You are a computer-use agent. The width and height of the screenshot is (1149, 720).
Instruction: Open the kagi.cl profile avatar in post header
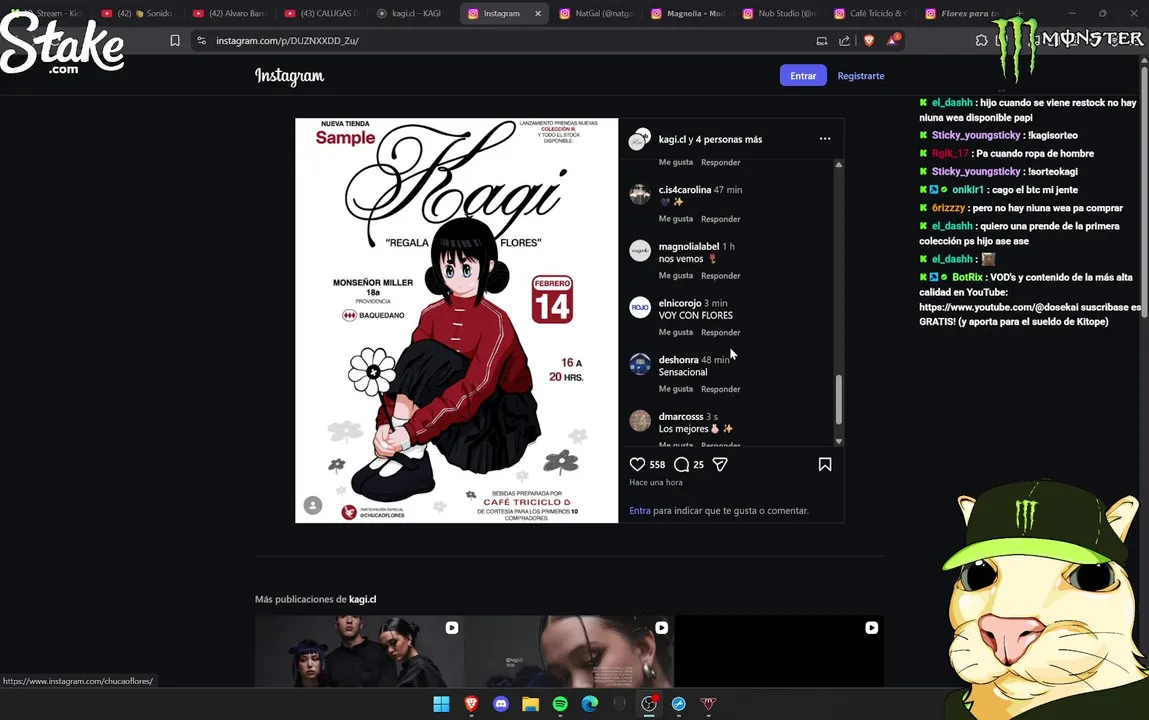640,139
